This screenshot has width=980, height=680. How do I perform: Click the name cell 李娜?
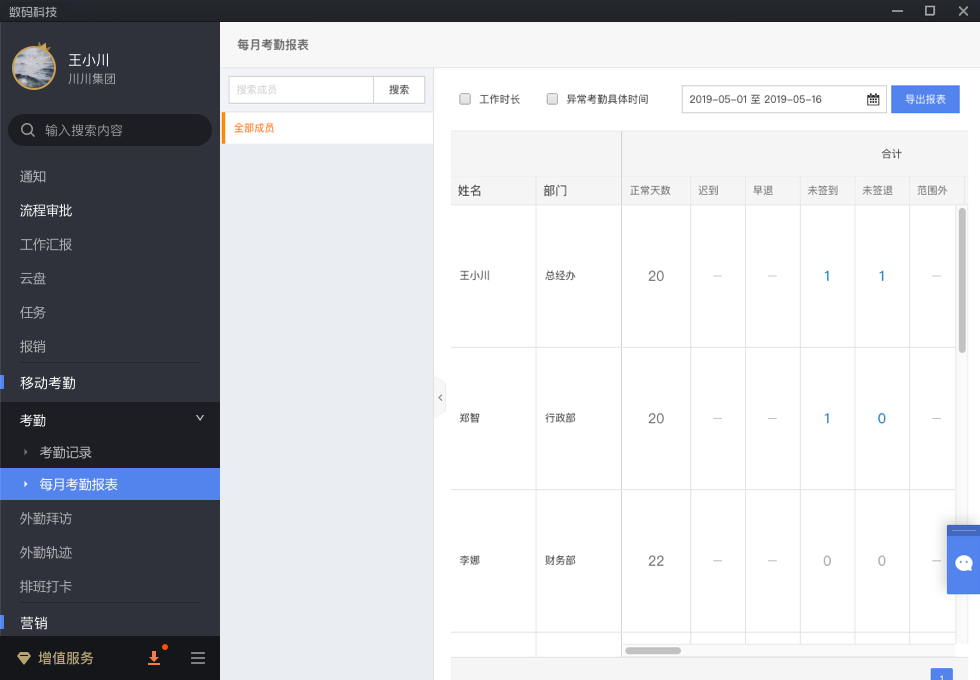(x=469, y=561)
